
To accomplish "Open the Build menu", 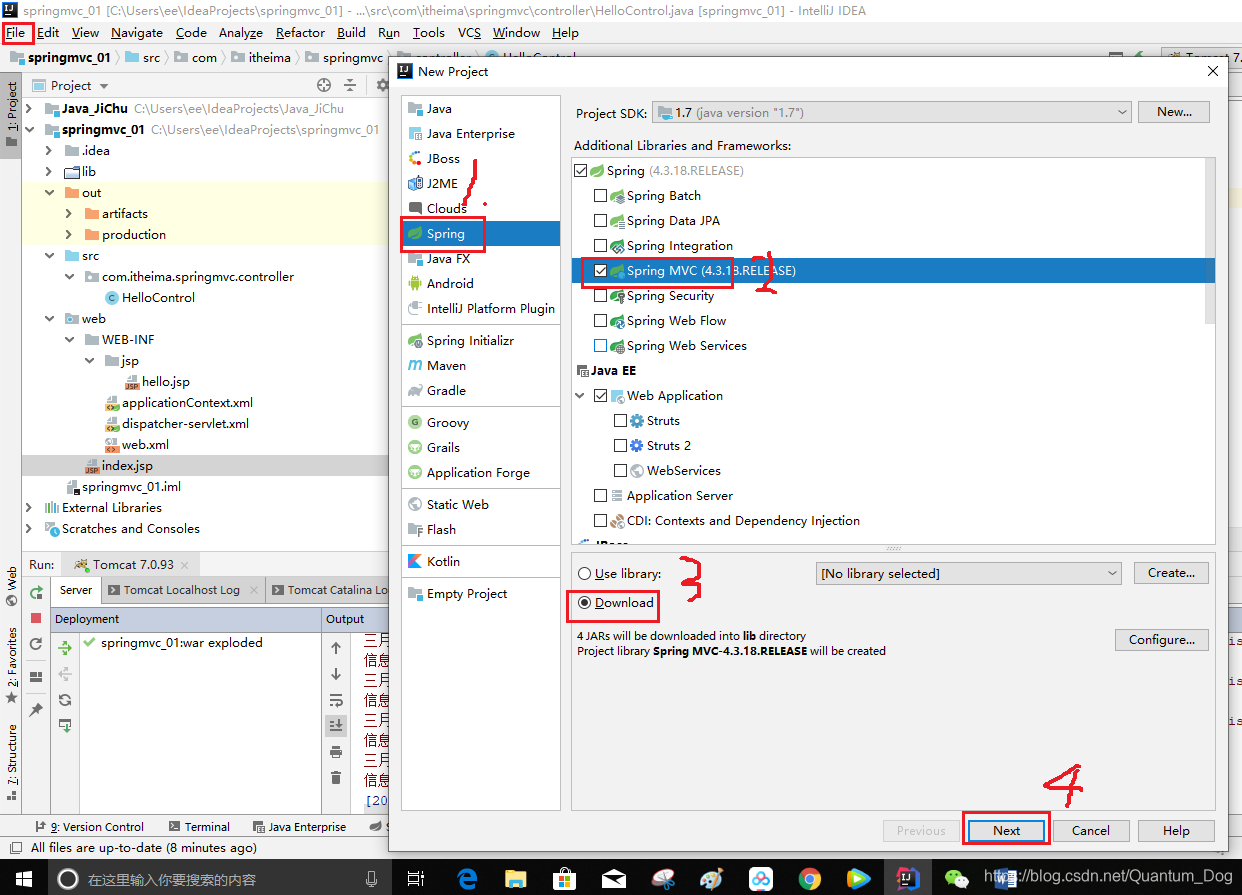I will [x=351, y=32].
